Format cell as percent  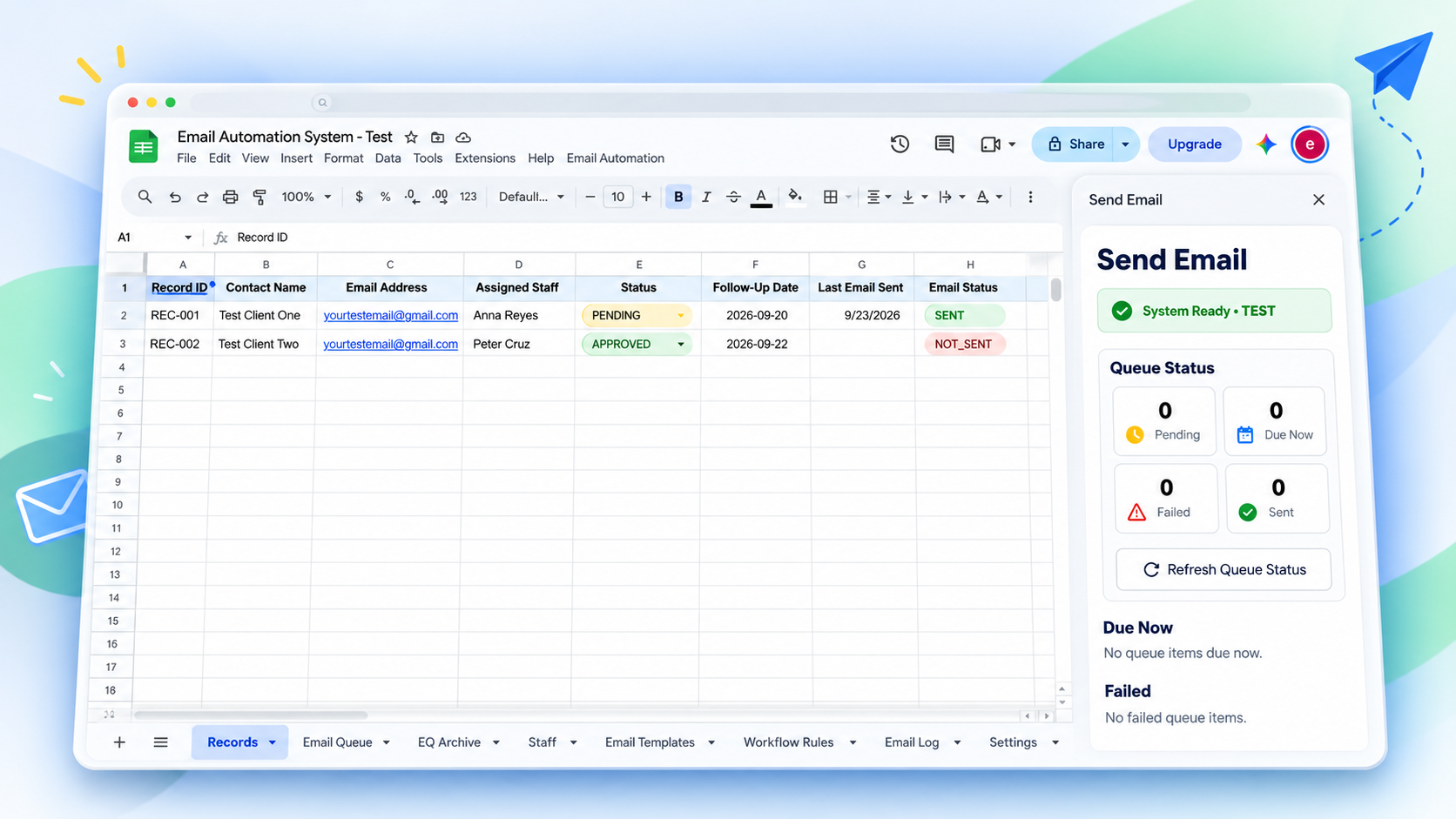(x=385, y=197)
